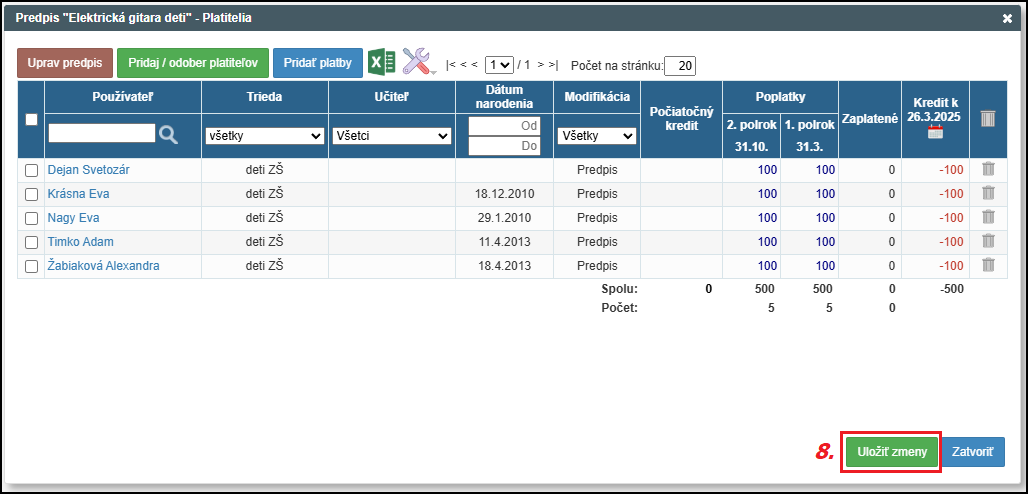This screenshot has width=1028, height=494.
Task: Click the Učiteľ column header
Action: pyautogui.click(x=392, y=96)
